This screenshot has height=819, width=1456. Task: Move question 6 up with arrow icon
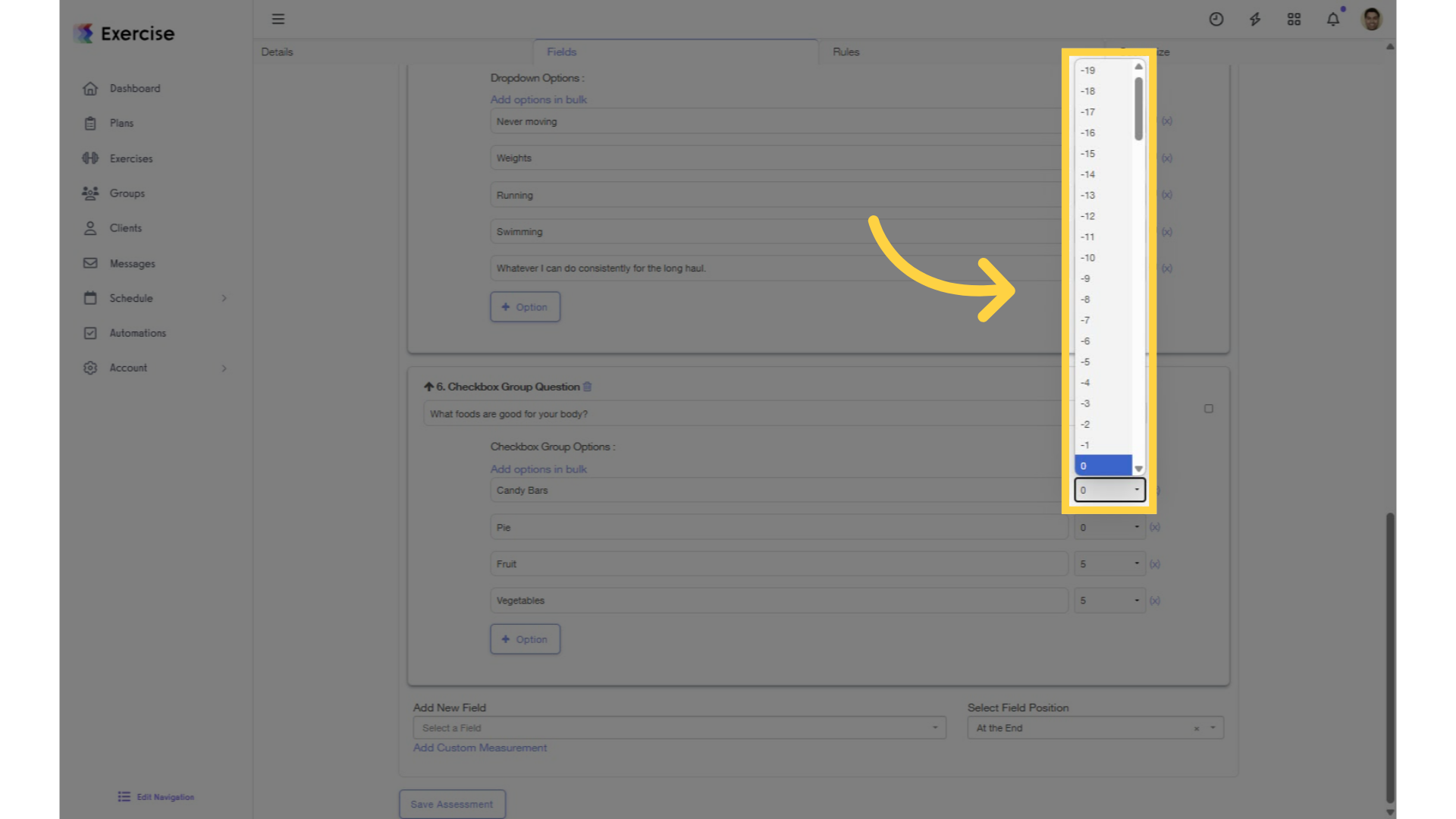coord(428,387)
